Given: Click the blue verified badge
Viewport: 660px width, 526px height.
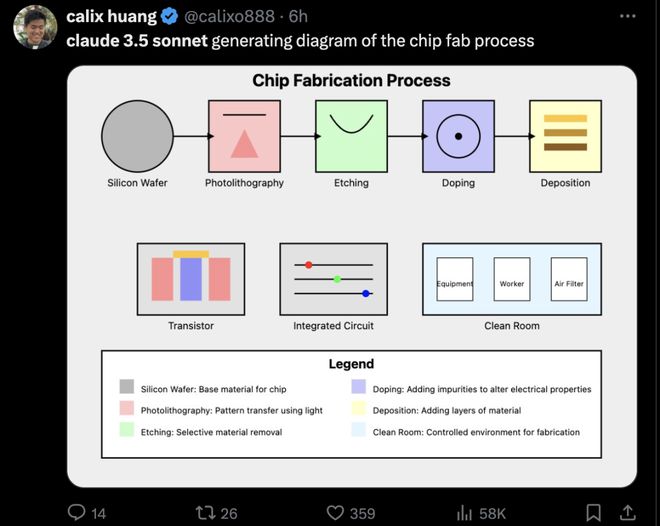Looking at the screenshot, I should click(x=170, y=16).
